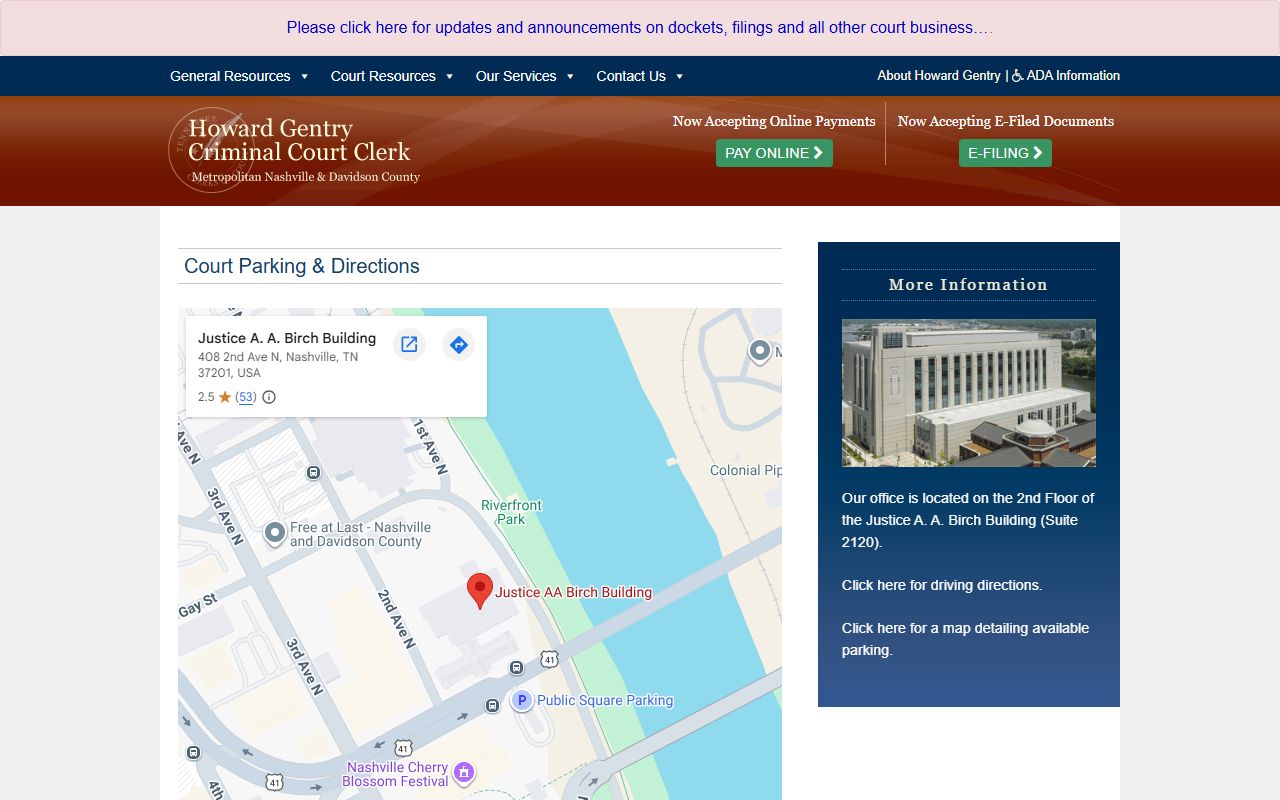Click the rating info circle icon
1280x800 pixels.
[x=268, y=397]
